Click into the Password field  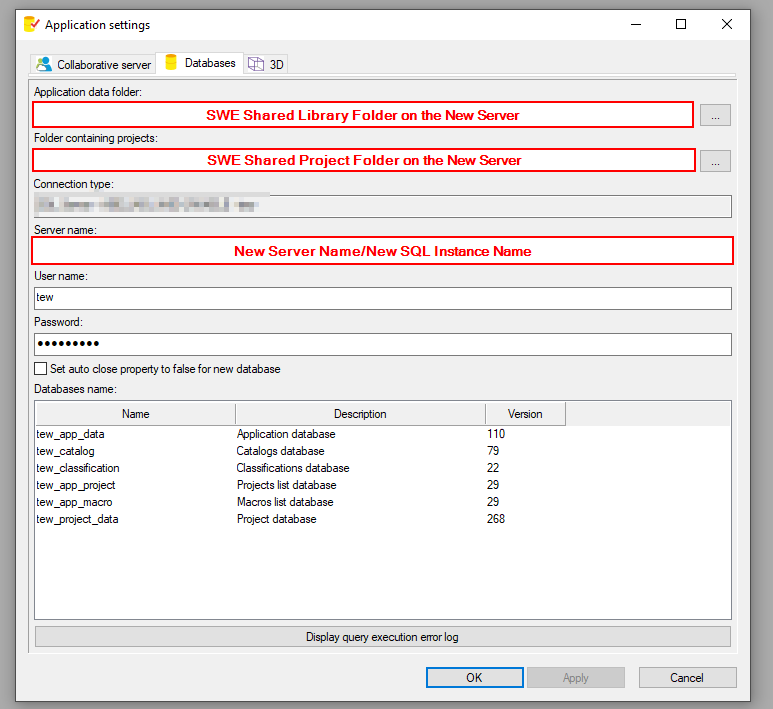[x=382, y=344]
